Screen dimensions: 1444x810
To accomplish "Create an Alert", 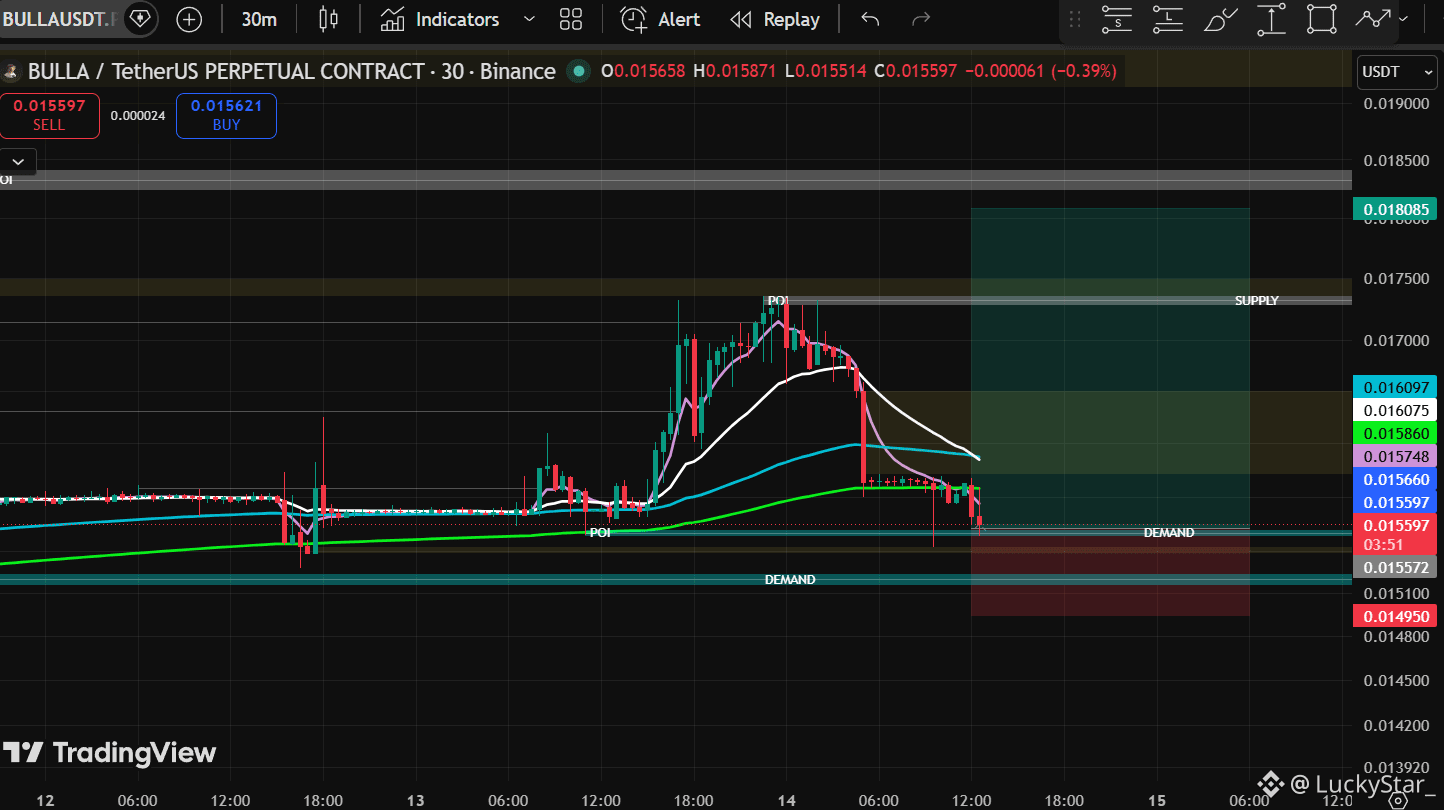I will tap(660, 19).
